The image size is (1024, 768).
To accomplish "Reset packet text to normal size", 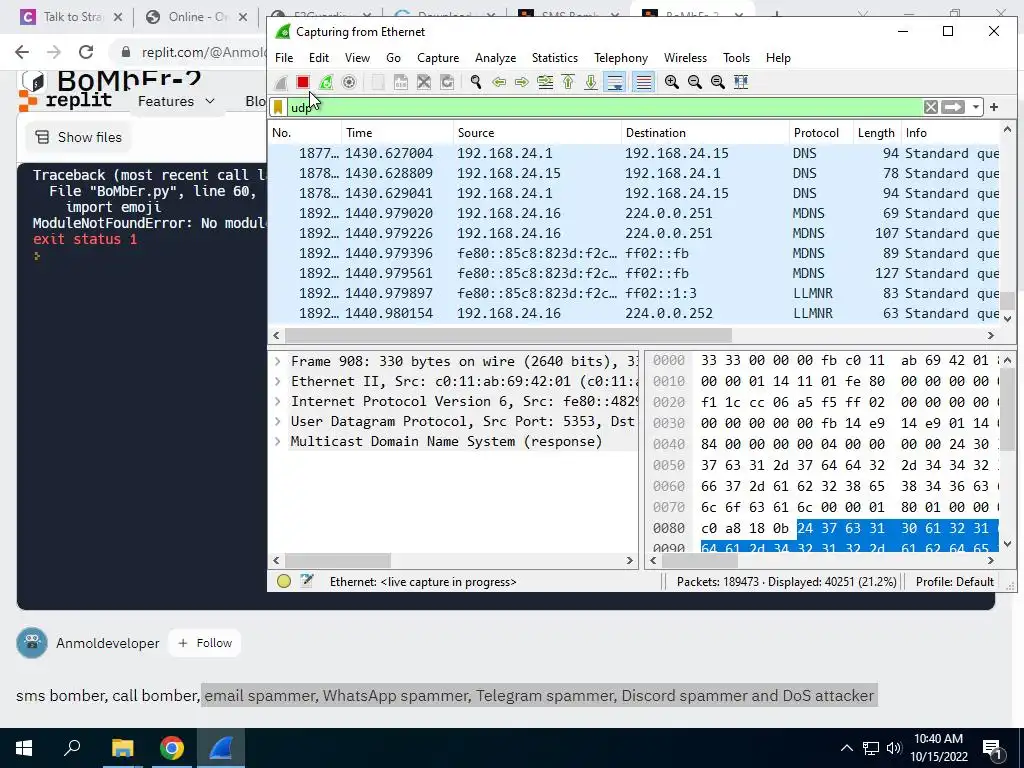I will pos(718,82).
